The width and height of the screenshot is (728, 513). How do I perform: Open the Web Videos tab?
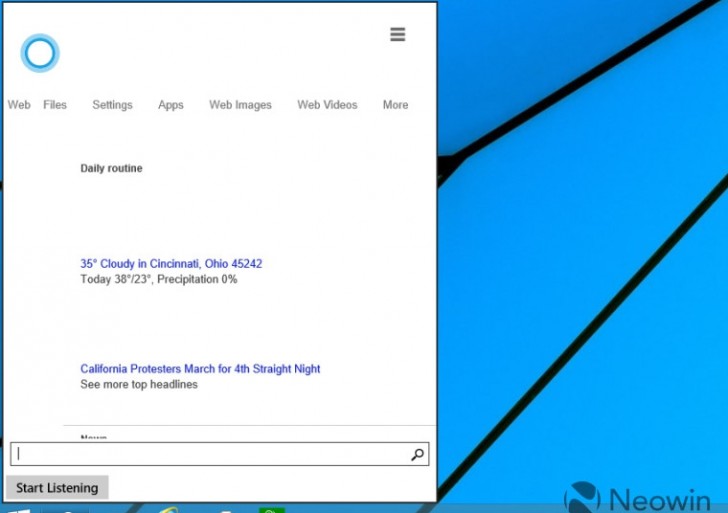pyautogui.click(x=327, y=105)
